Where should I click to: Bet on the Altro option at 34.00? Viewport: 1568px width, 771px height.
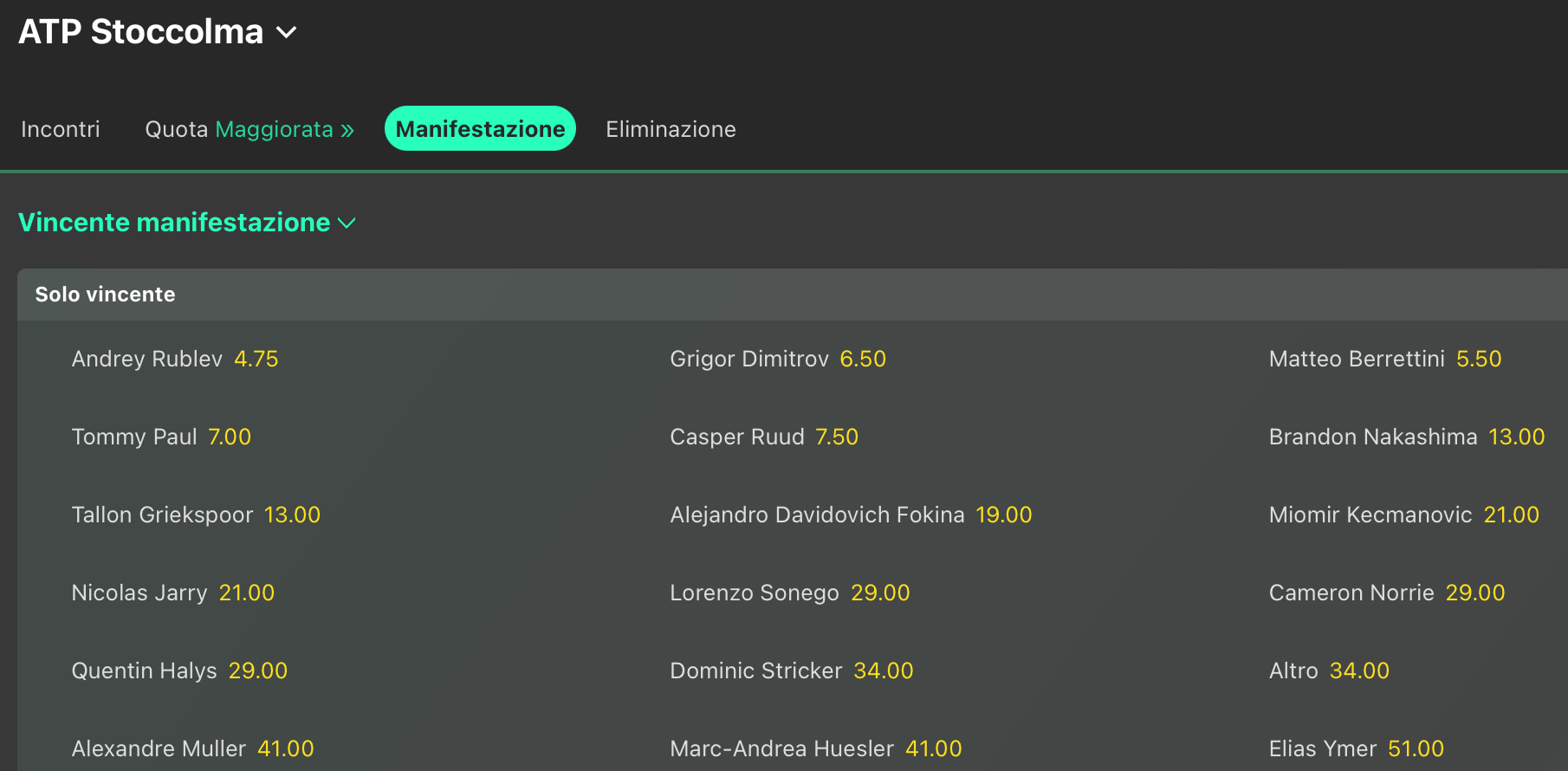coord(1329,671)
